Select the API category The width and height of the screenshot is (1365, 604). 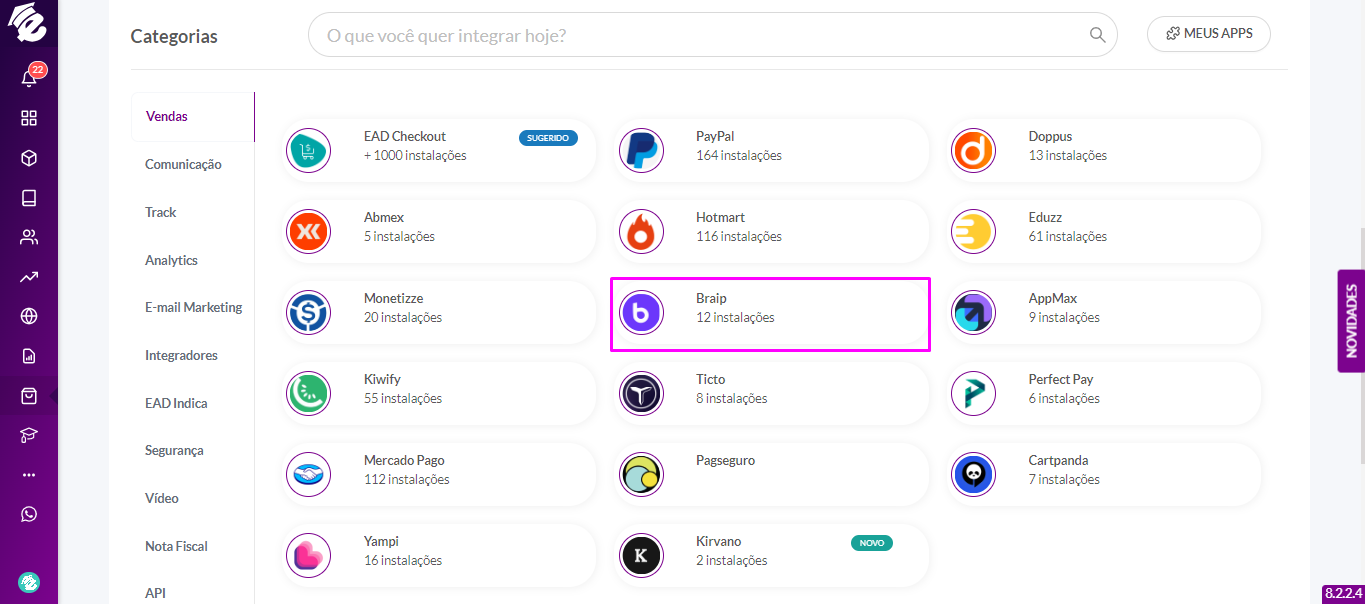point(155,593)
